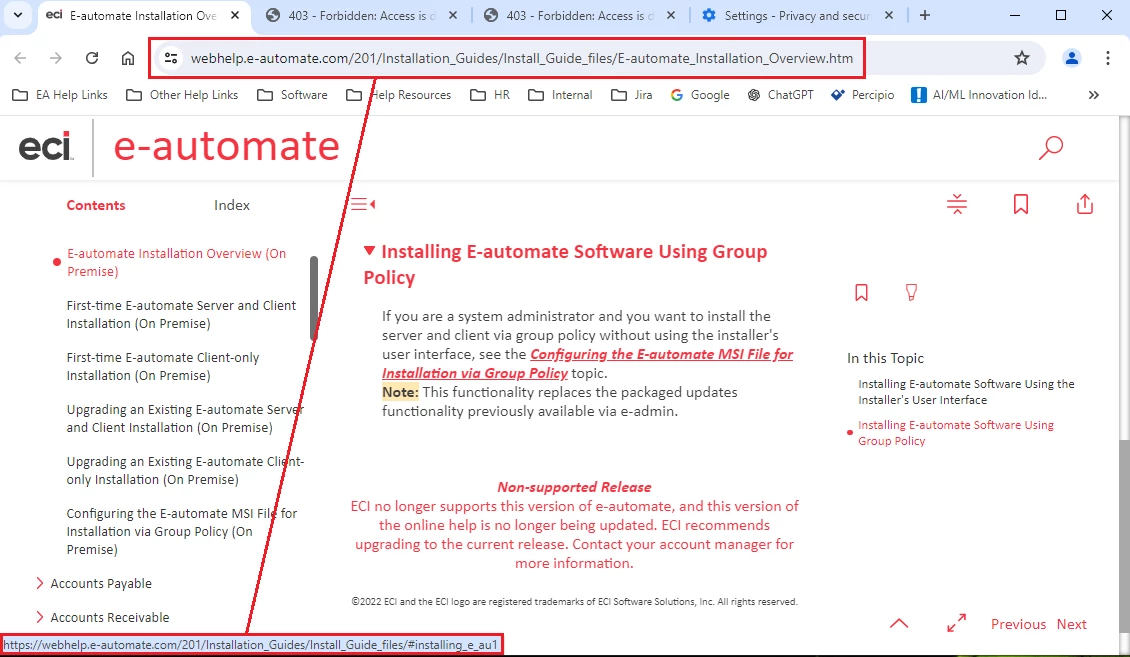Screen dimensions: 1130x657
Task: Bookmark this page using the top toolbar icon
Action: tap(1020, 205)
